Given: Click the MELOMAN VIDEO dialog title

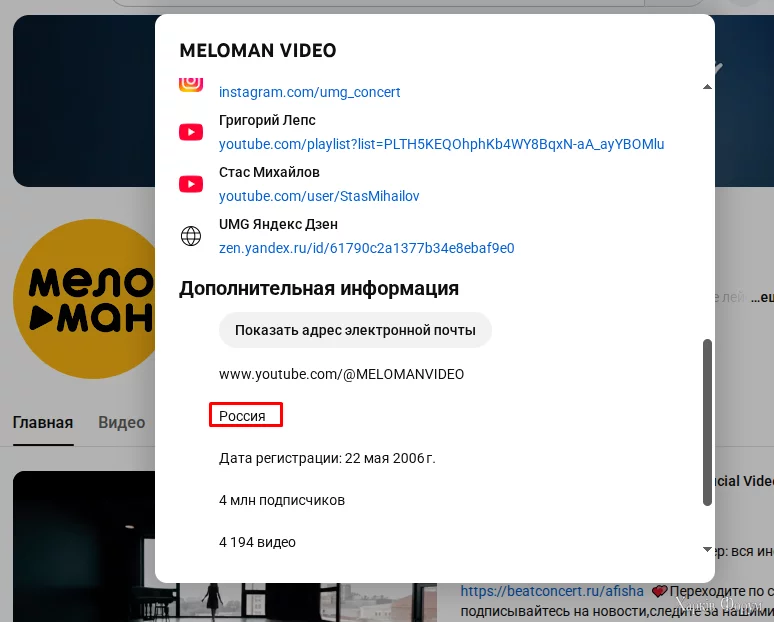Looking at the screenshot, I should 258,50.
